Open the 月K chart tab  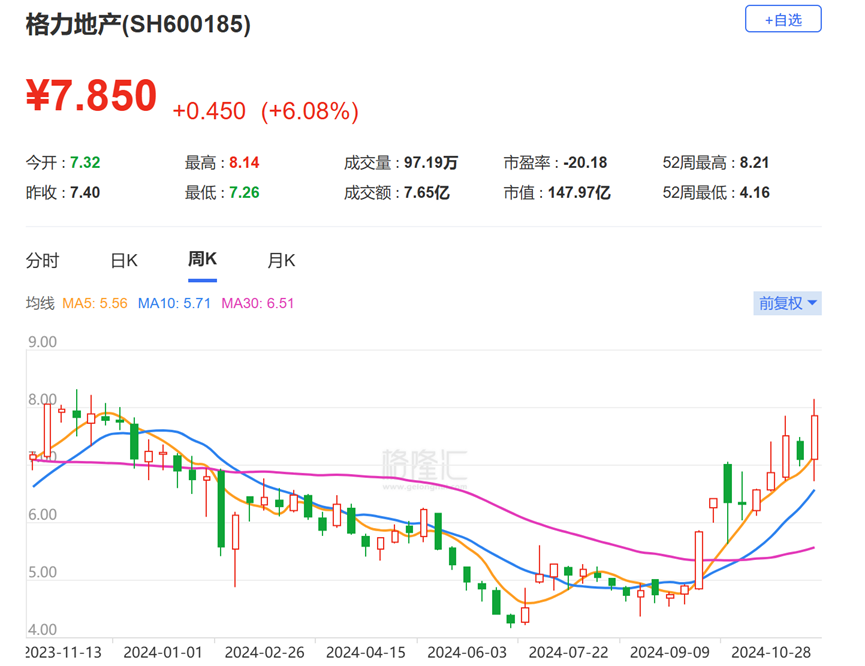[x=281, y=260]
